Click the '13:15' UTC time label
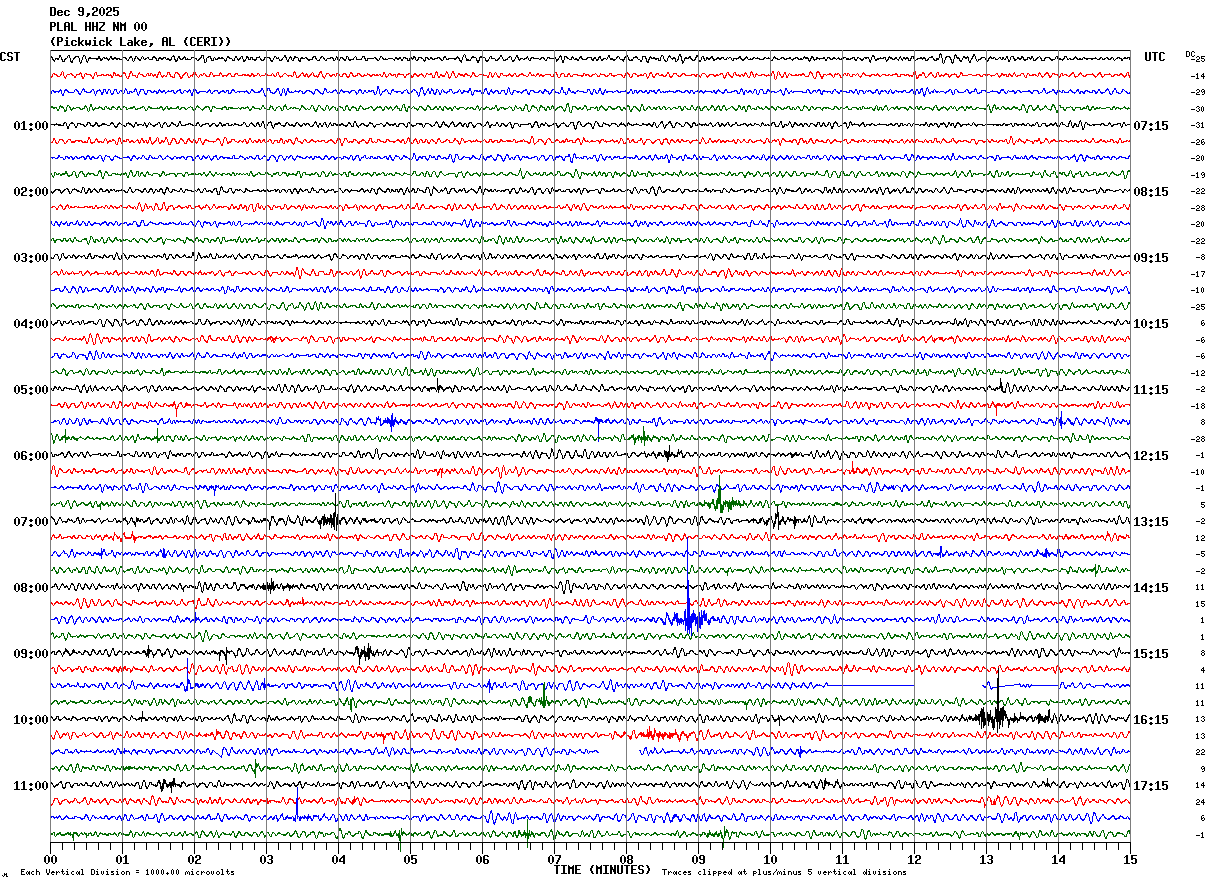The height and width of the screenshot is (886, 1210). point(1152,522)
